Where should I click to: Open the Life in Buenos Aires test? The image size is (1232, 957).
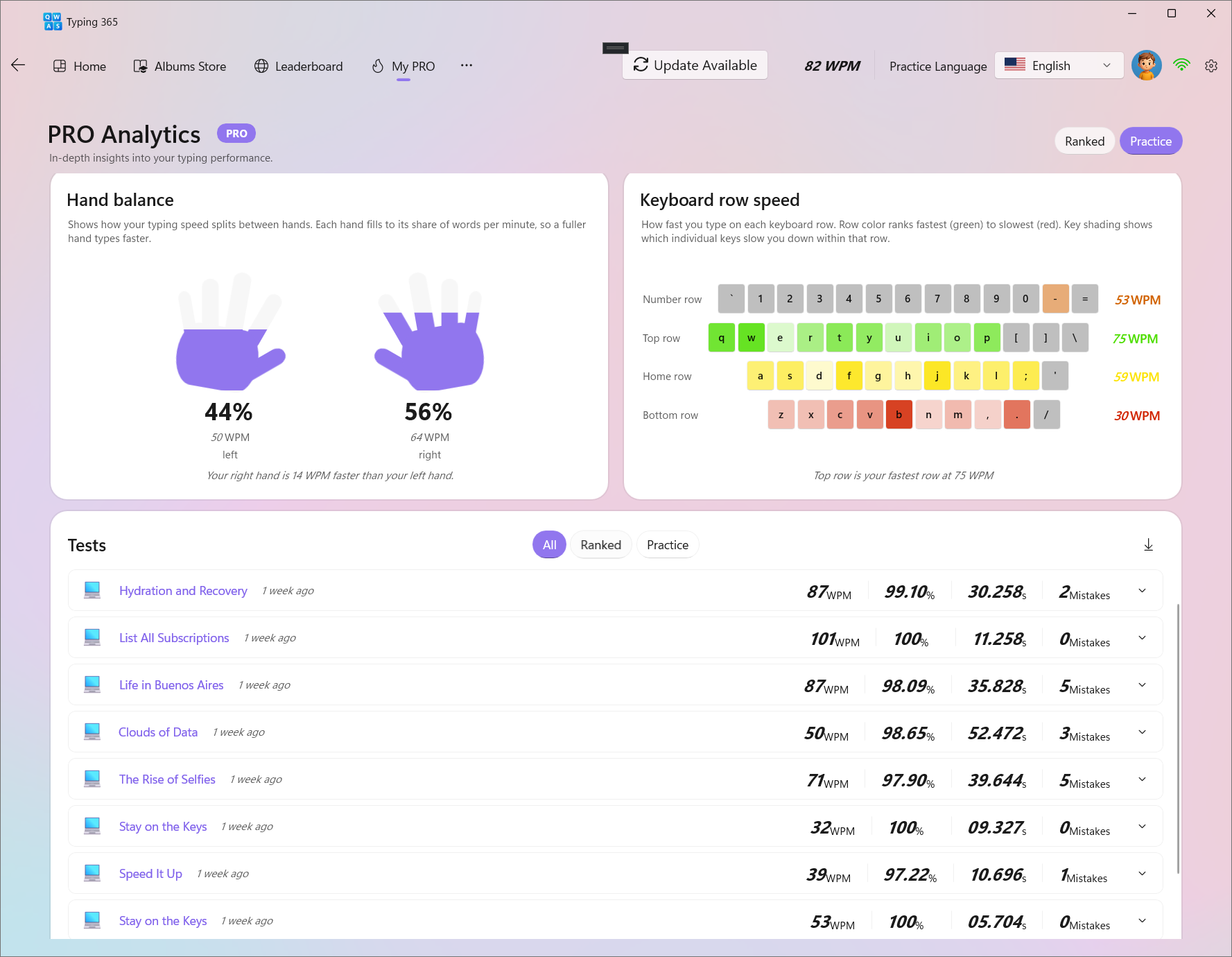pos(171,685)
